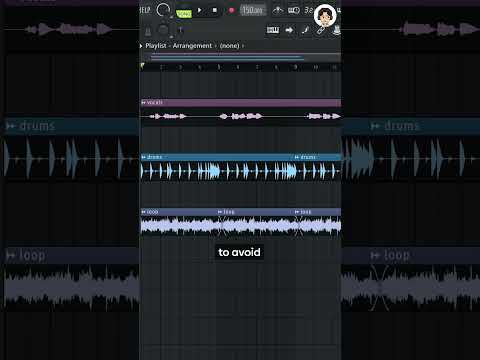Open the first loop clip menu icon
The height and width of the screenshot is (360, 480).
pyautogui.click(x=144, y=212)
